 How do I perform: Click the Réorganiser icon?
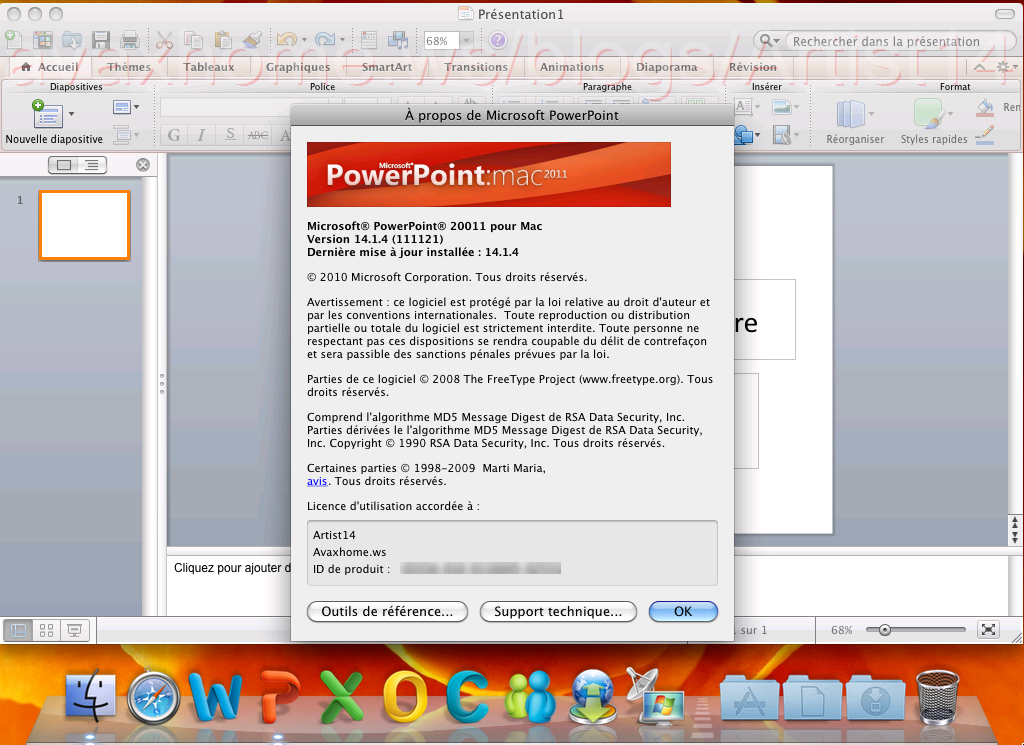[850, 114]
